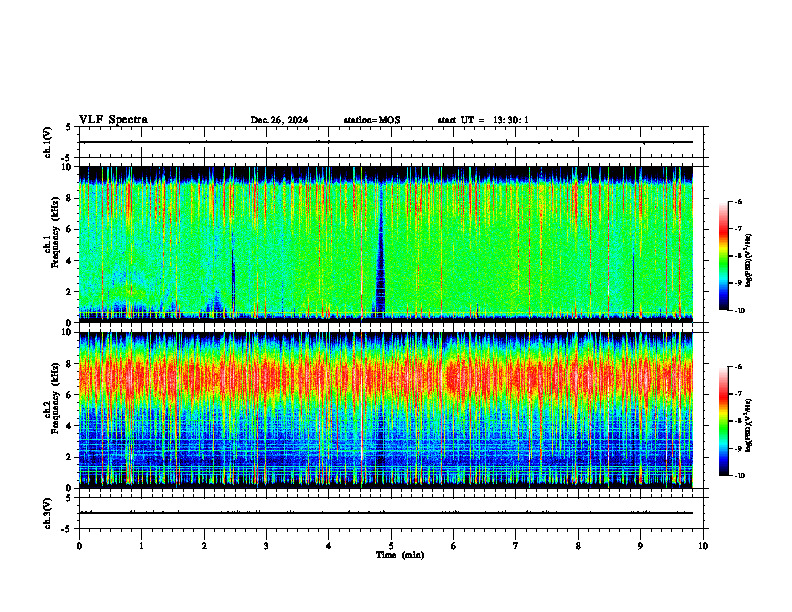Click the ch.2 spectrogram color scale bar
Image resolution: width=792 pixels, height=612 pixels.
(724, 421)
